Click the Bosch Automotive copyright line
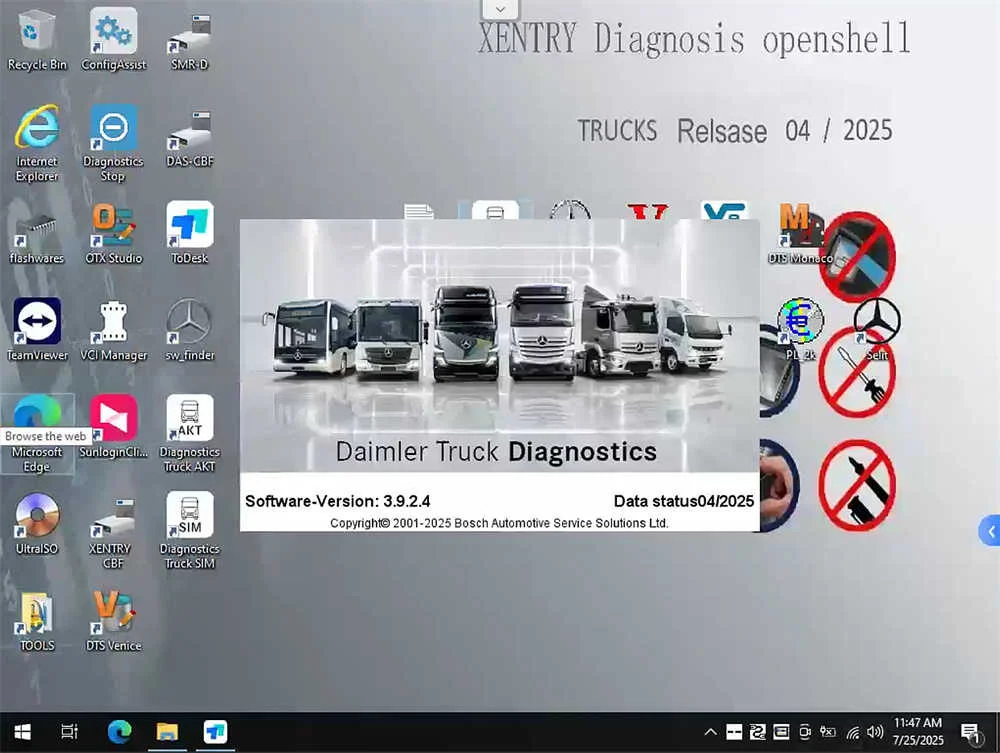The image size is (1000, 753). [499, 523]
